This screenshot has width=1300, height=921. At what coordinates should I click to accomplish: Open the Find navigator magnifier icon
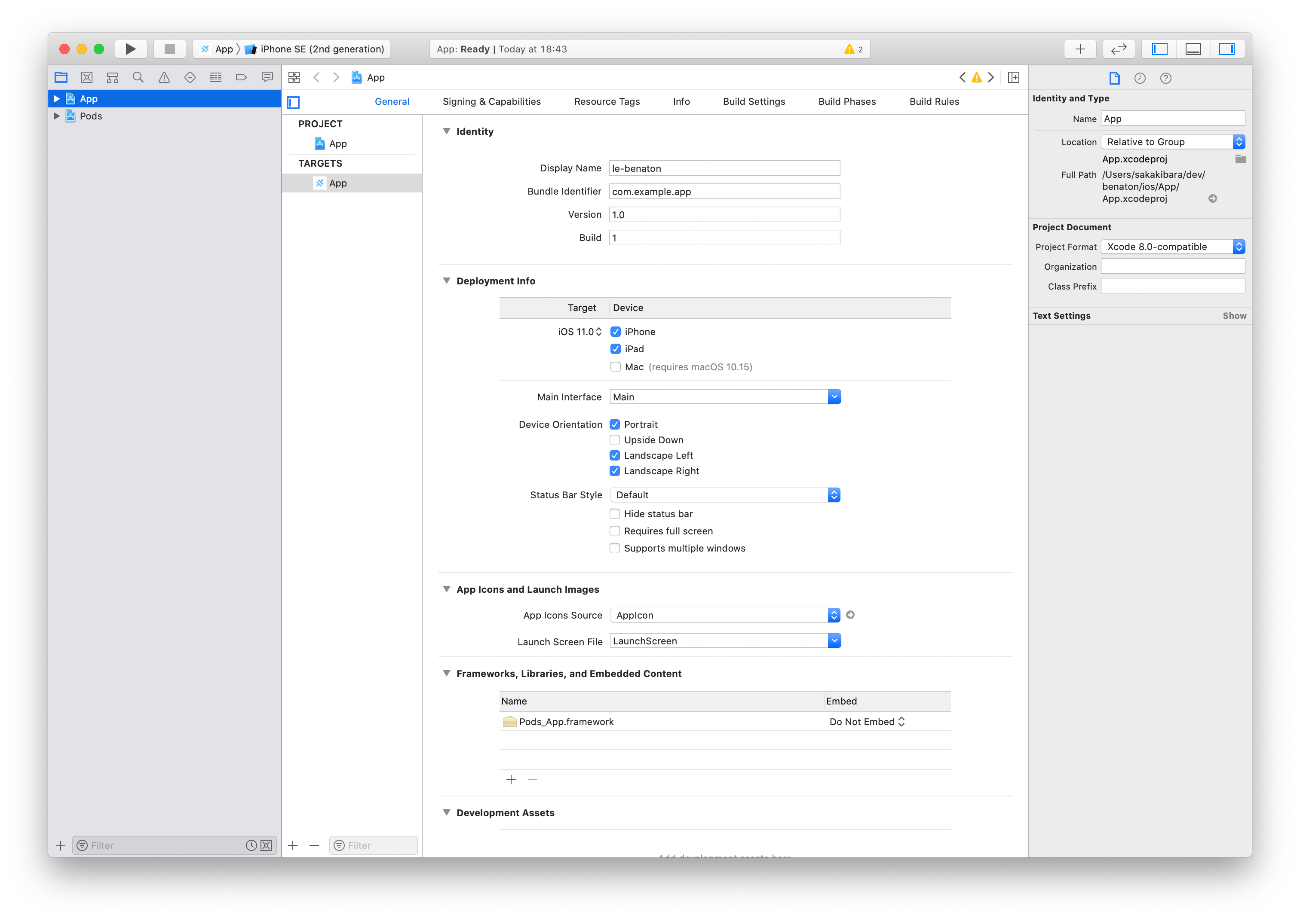click(138, 77)
